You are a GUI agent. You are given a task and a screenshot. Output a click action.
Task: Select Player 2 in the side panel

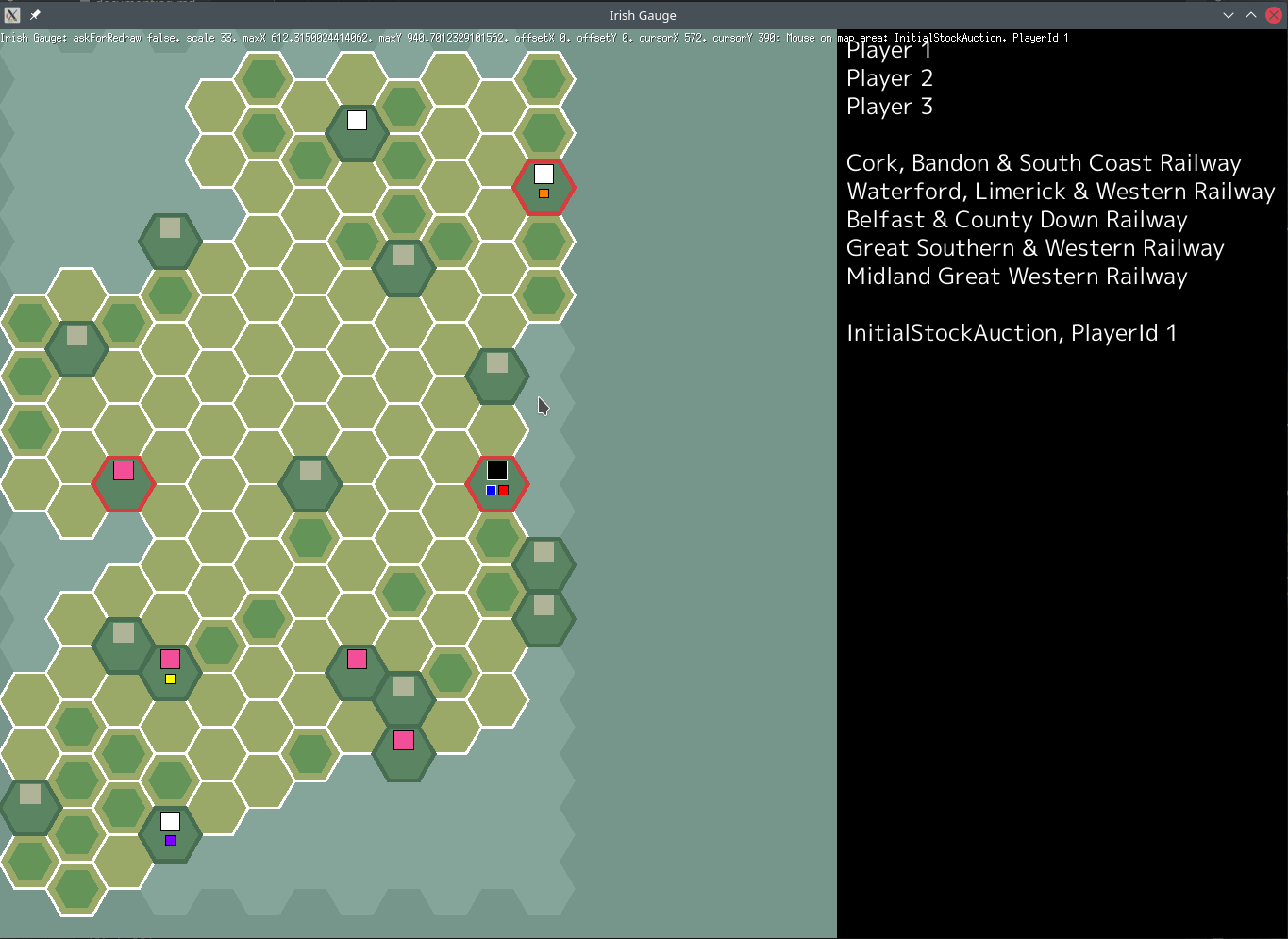(890, 78)
